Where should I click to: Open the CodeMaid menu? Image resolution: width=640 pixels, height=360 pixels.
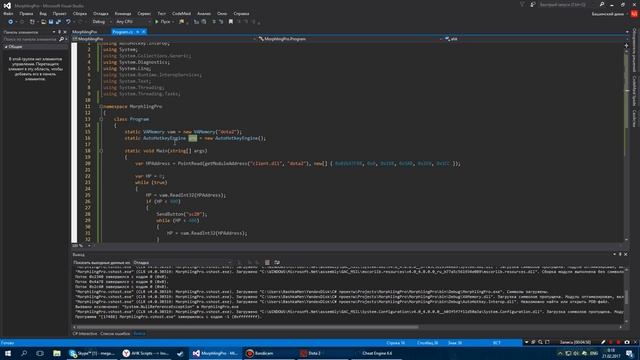[x=181, y=14]
